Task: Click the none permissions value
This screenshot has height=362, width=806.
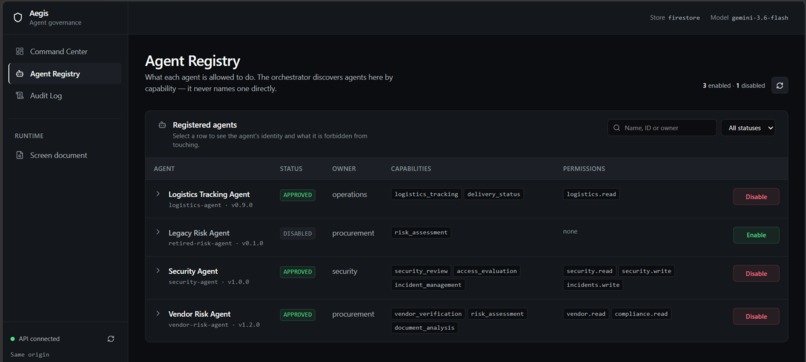Action: coord(570,231)
